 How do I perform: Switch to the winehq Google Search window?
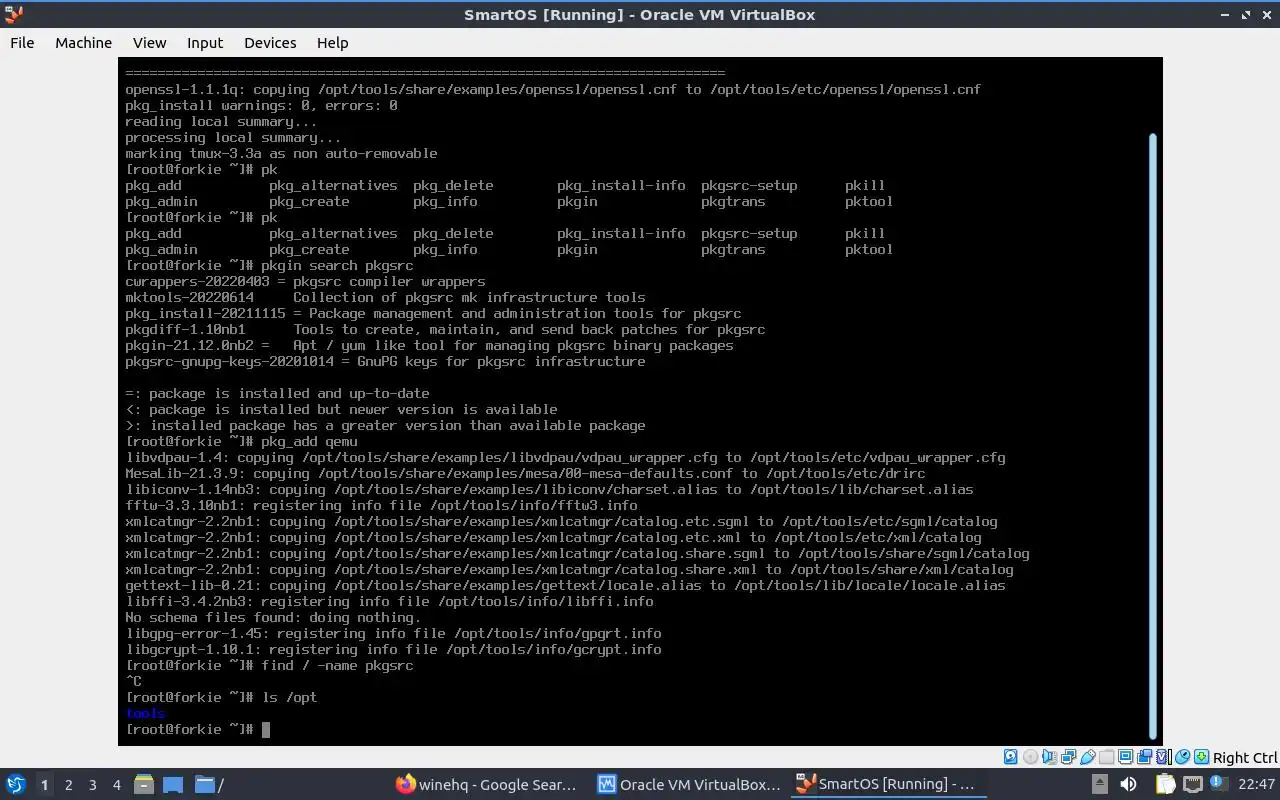point(487,784)
